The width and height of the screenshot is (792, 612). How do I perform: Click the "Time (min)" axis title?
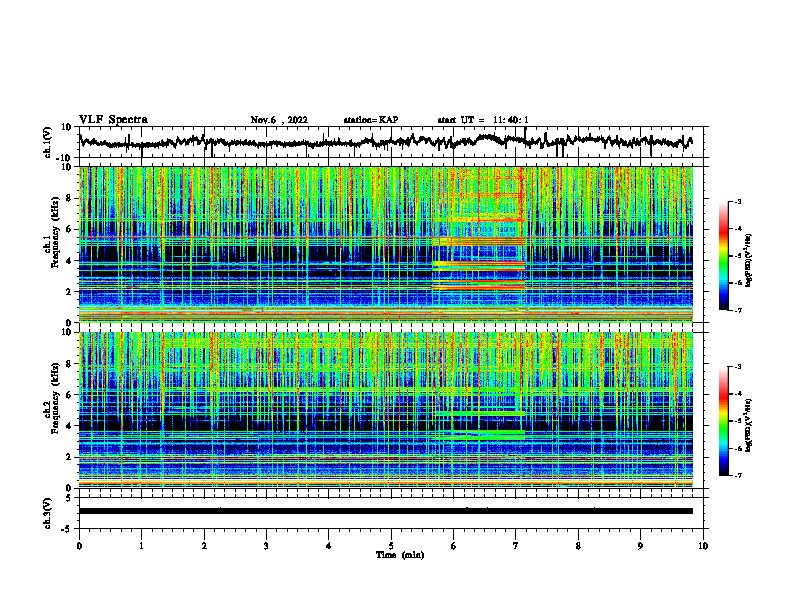[x=400, y=555]
